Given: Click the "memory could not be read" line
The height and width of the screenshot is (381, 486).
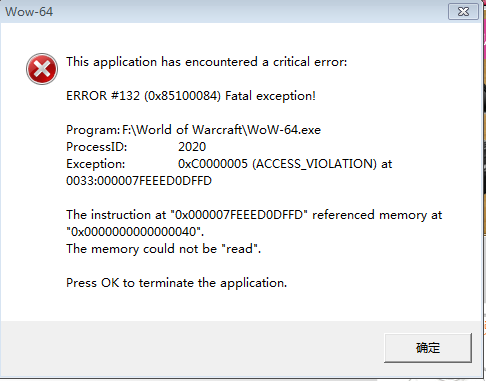Looking at the screenshot, I should click(163, 249).
